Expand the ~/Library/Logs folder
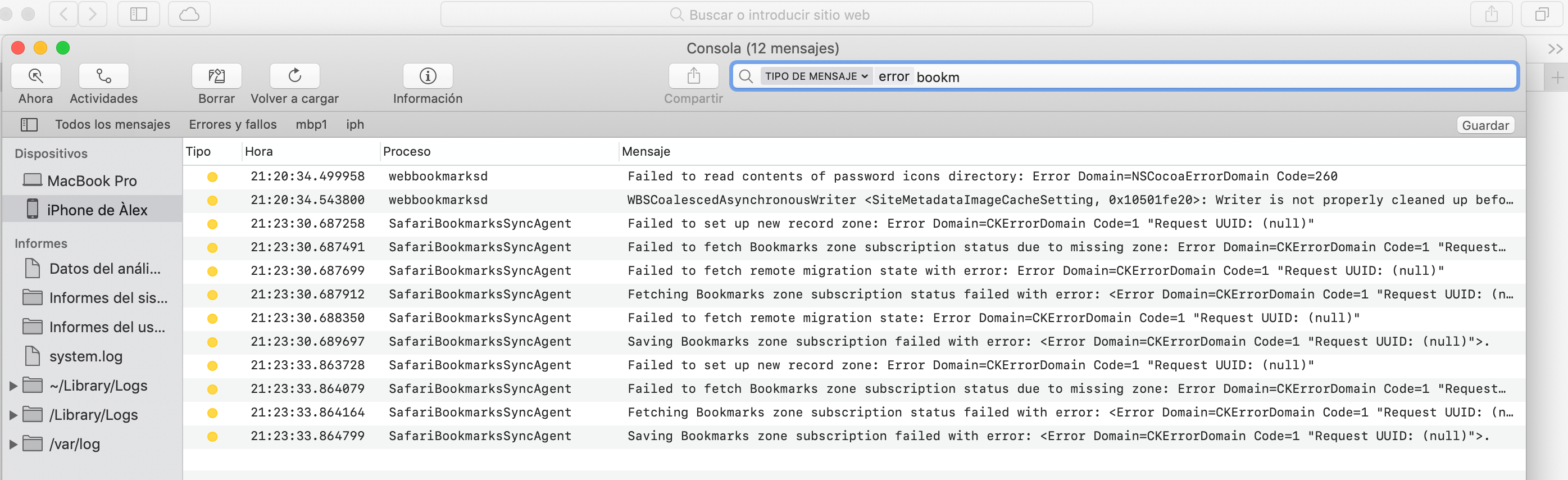The height and width of the screenshot is (480, 1568). coord(13,386)
